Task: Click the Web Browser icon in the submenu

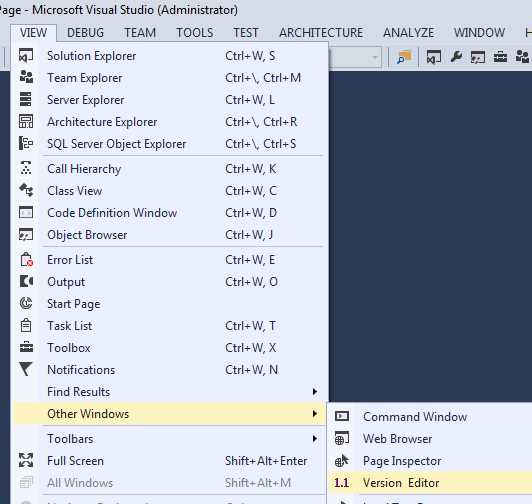Action: [x=342, y=438]
